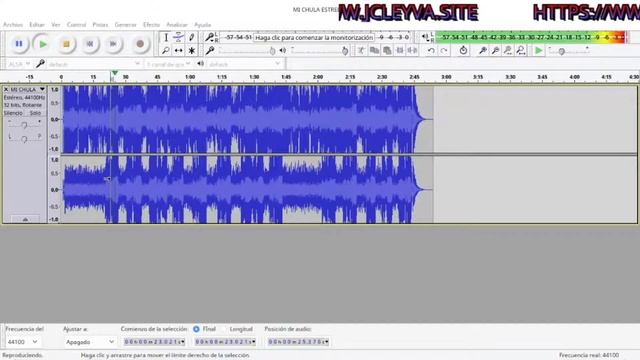Adjust the playback speed slider
This screenshot has height=360, width=640.
pos(569,51)
